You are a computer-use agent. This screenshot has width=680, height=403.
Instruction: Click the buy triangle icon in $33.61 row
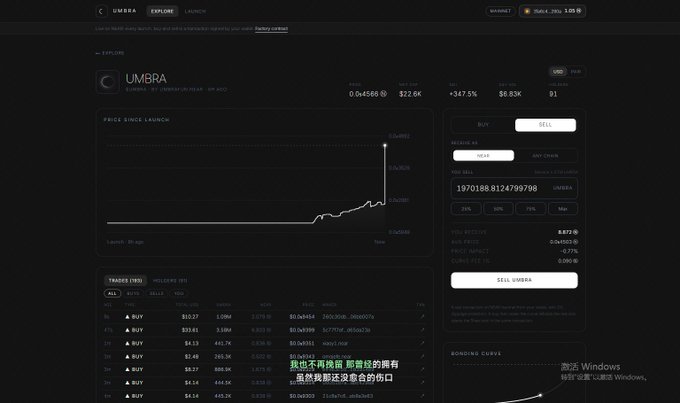click(x=128, y=330)
